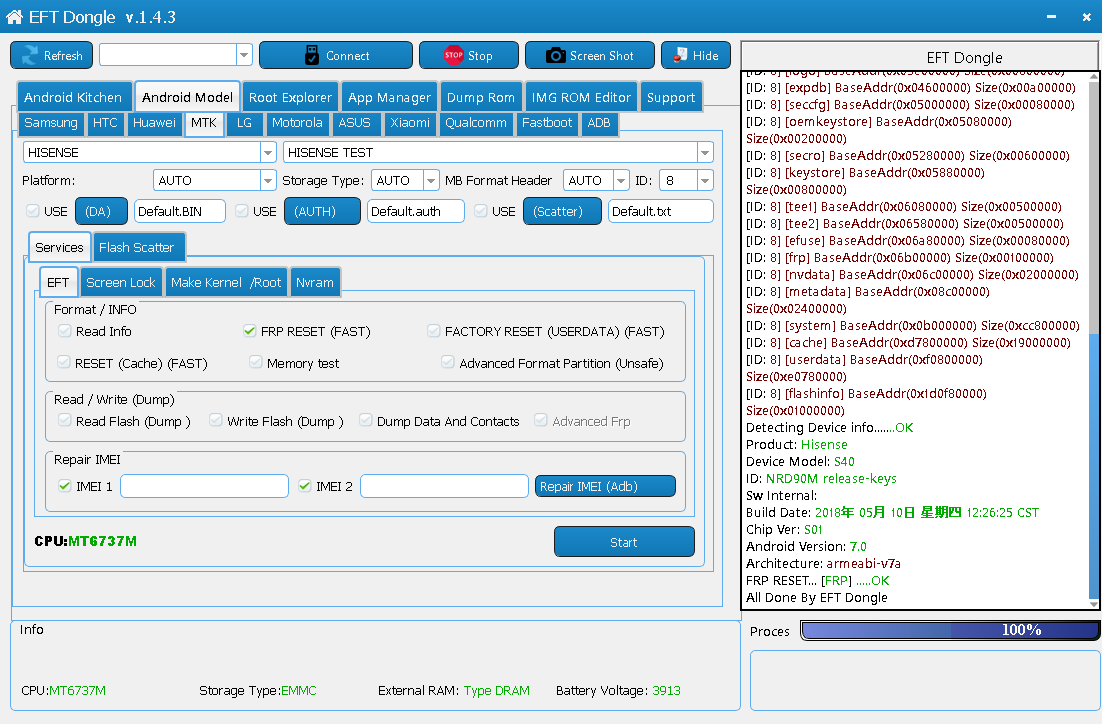Click the log scrollbar down arrow
This screenshot has width=1102, height=724.
click(1094, 603)
